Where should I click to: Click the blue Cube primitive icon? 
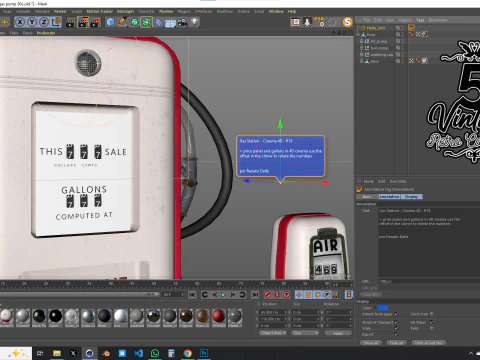(x=110, y=22)
